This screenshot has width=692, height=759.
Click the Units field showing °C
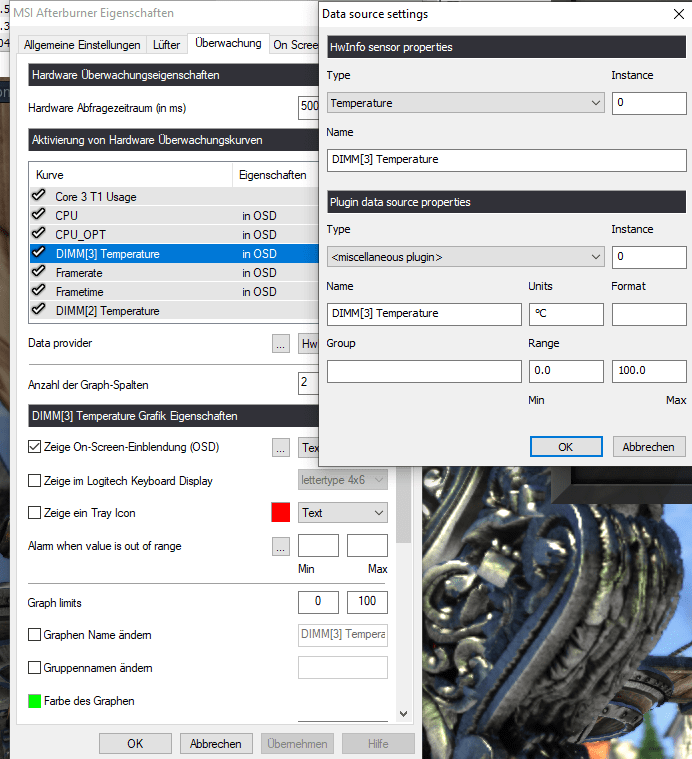coord(566,314)
